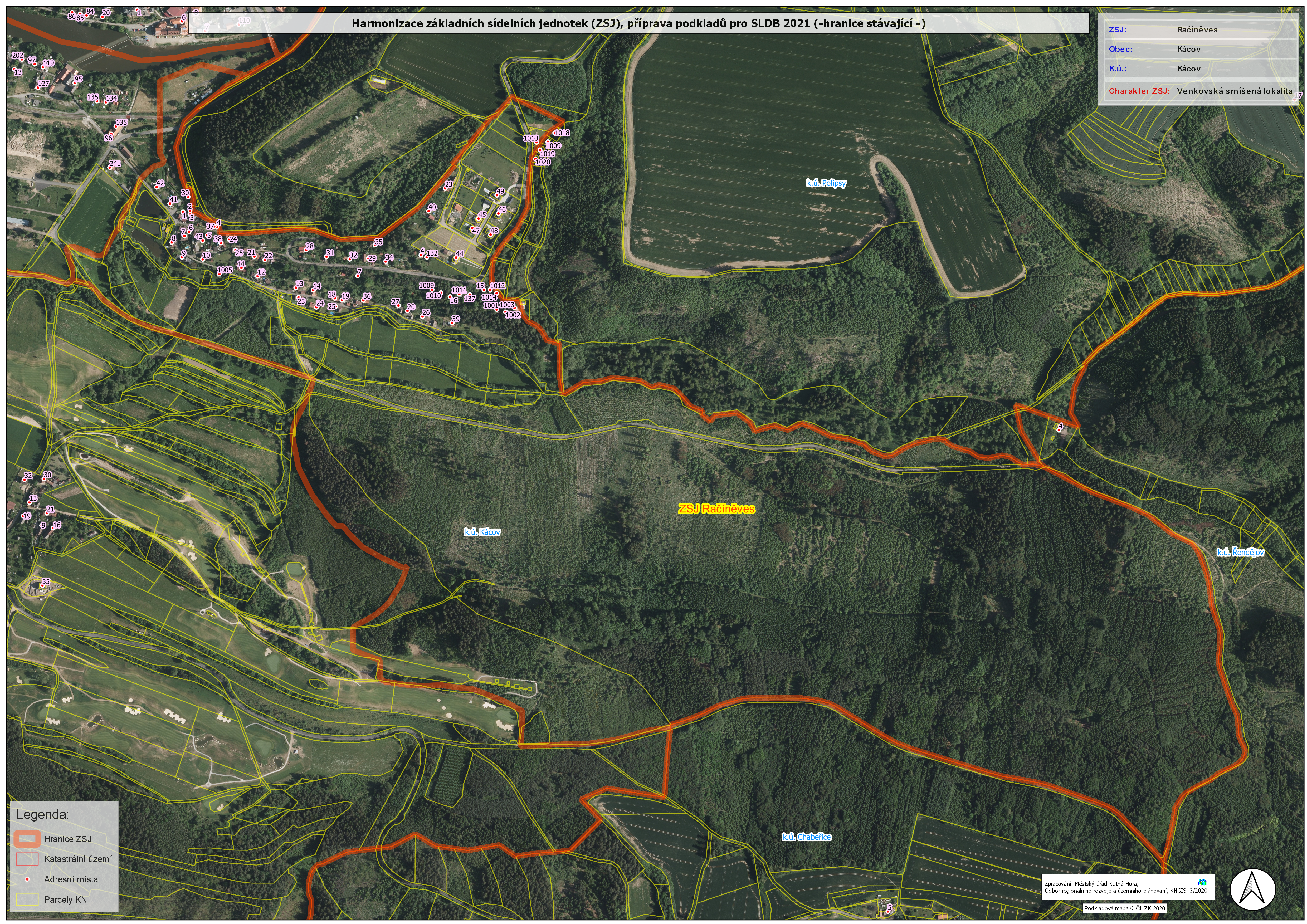Viewport: 1307px width, 924px height.
Task: Click the red Katastrální území legend rectangle
Action: pyautogui.click(x=27, y=859)
